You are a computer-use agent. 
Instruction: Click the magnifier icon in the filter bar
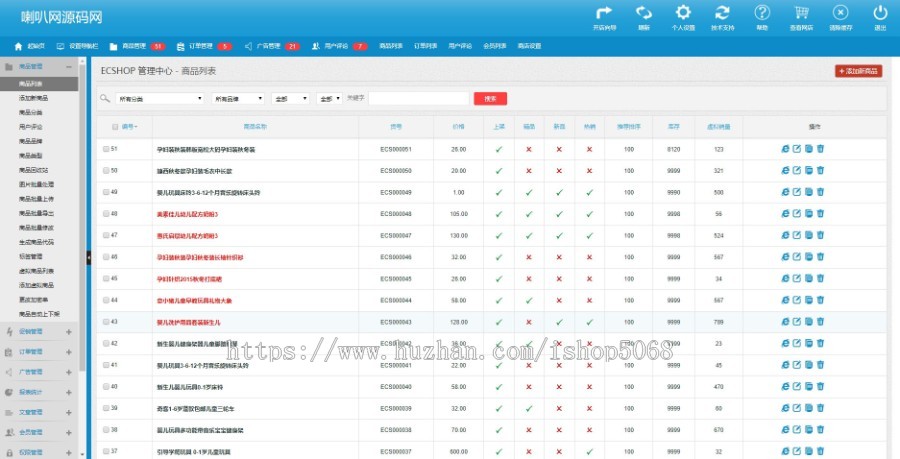(104, 98)
